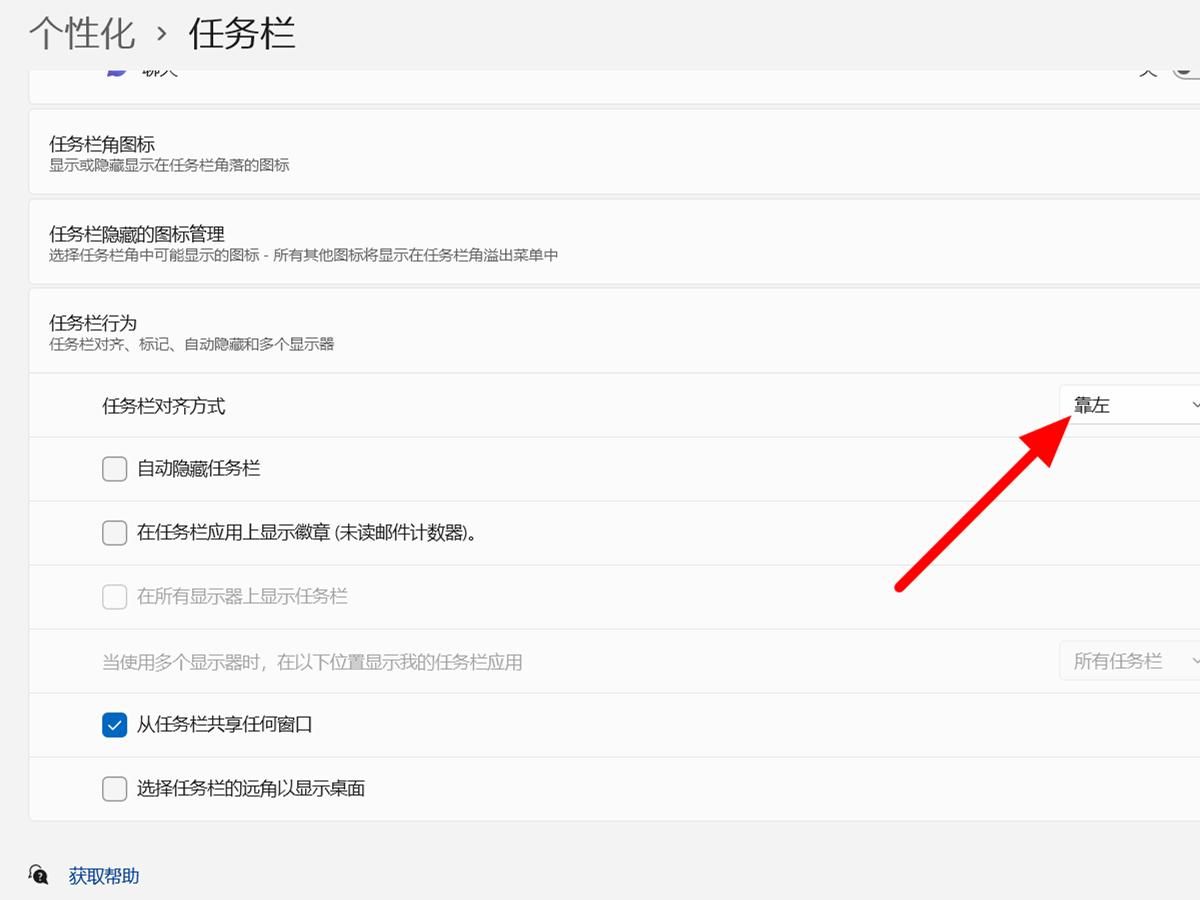Screen dimensions: 1200x900
Task: Click the breadcrumb separator area
Action: (x=160, y=32)
